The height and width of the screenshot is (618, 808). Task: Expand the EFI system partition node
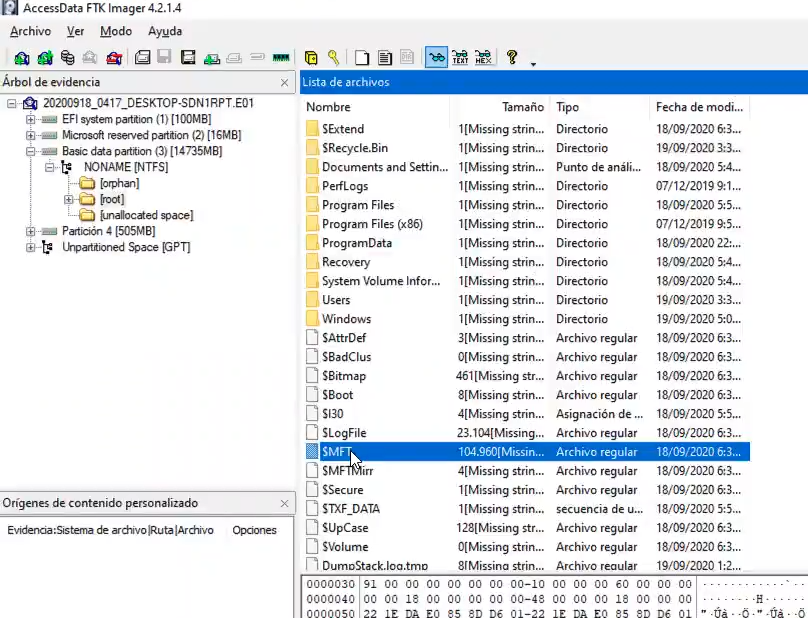click(30, 120)
